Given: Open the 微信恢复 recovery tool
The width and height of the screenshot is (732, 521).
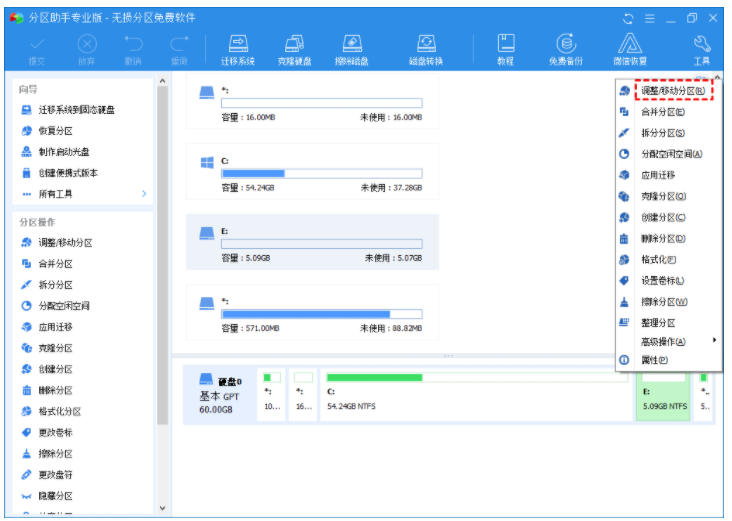Looking at the screenshot, I should (629, 49).
